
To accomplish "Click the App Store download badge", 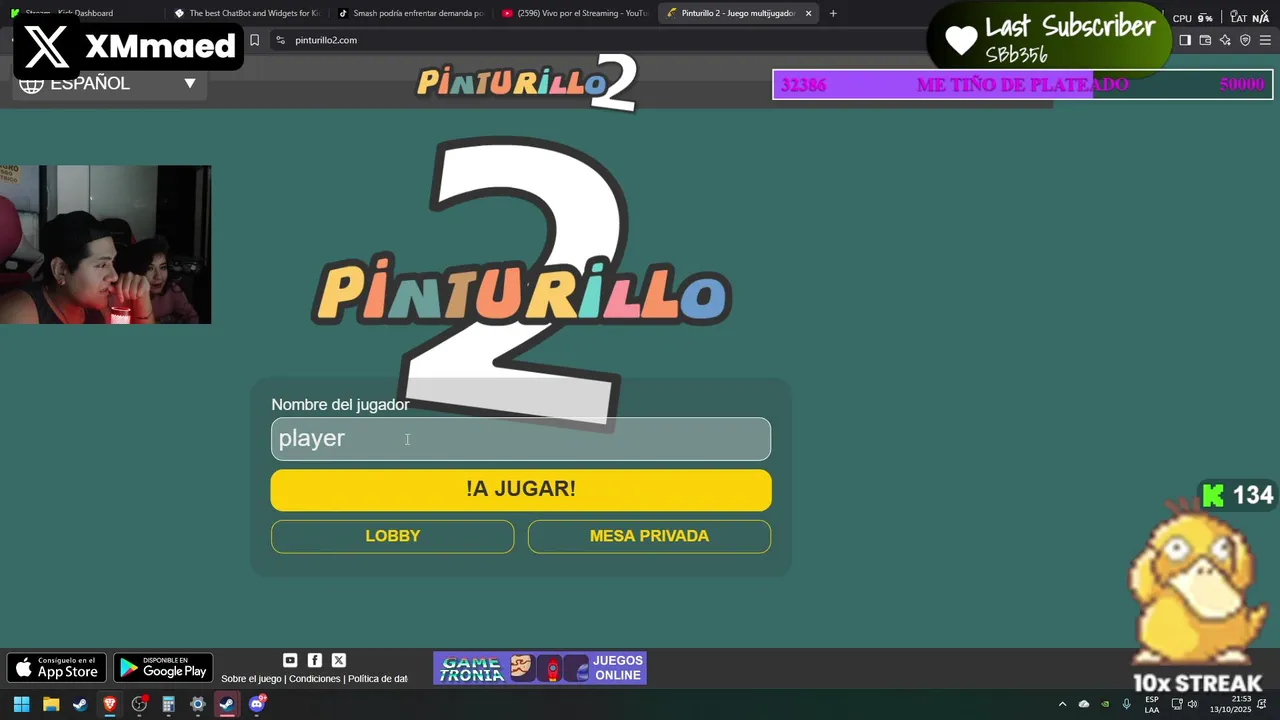I will point(57,667).
